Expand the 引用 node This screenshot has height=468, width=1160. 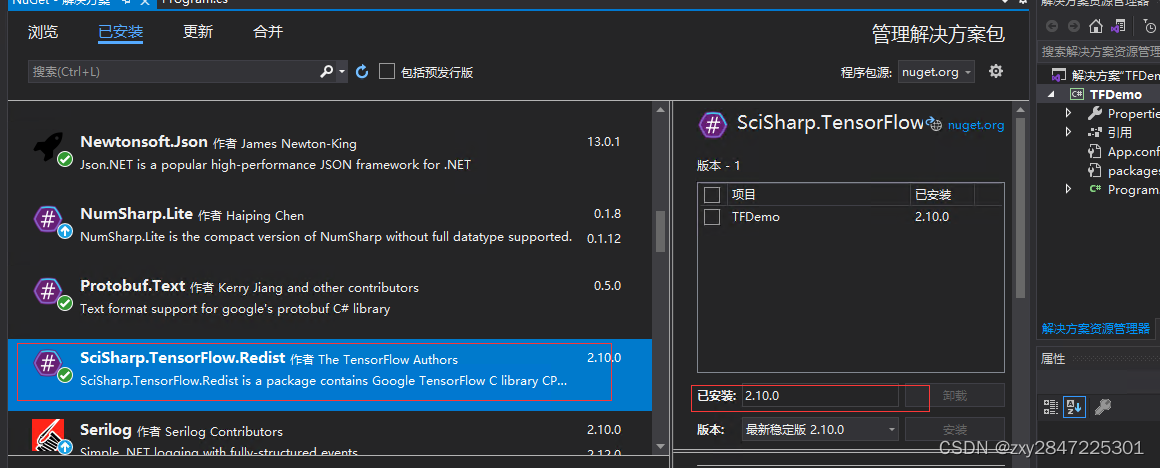coord(1068,132)
